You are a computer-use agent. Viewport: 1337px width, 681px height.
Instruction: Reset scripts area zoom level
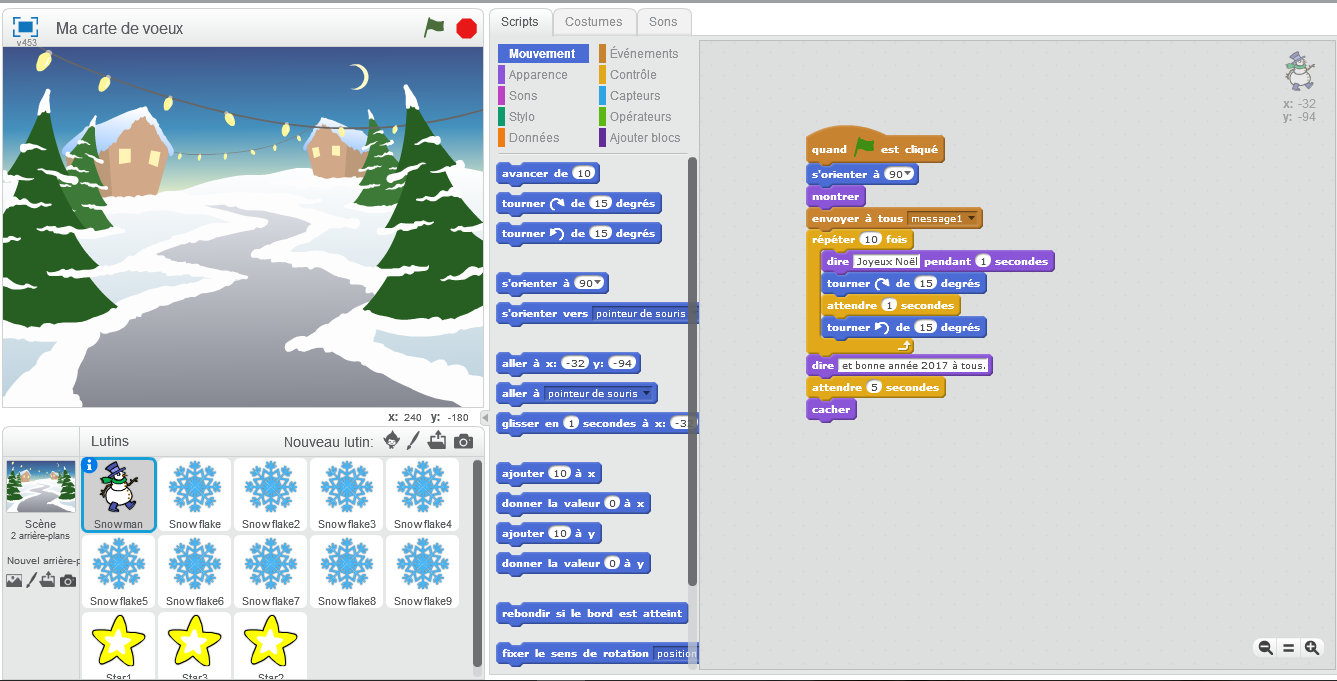pos(1288,648)
